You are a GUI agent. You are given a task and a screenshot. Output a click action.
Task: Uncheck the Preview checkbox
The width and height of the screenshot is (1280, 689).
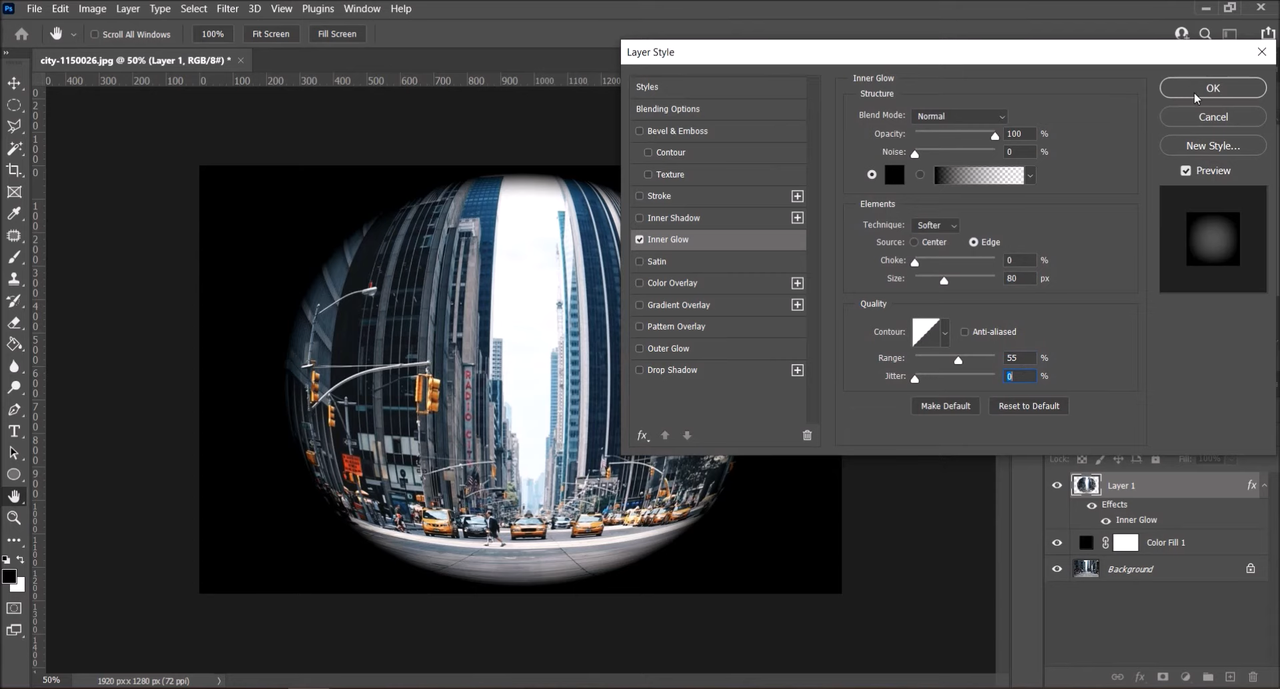point(1186,171)
